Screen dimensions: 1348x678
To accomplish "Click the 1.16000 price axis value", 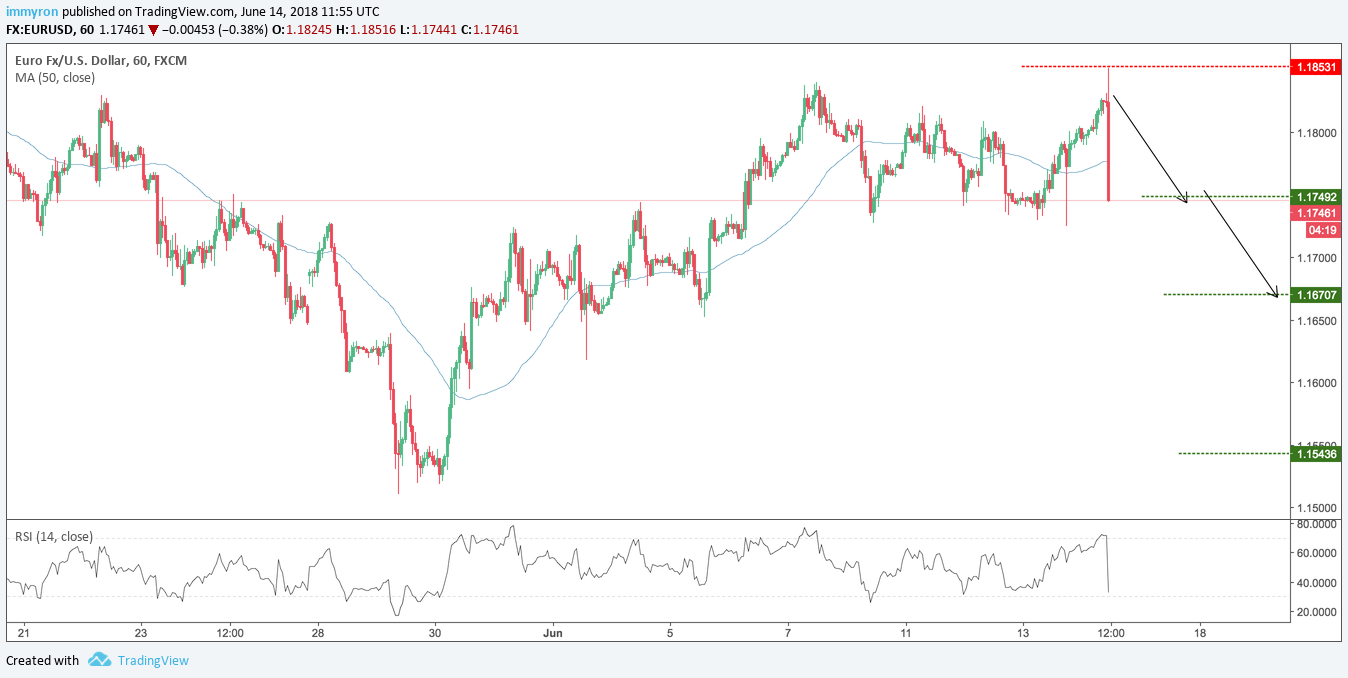I will (x=1316, y=383).
